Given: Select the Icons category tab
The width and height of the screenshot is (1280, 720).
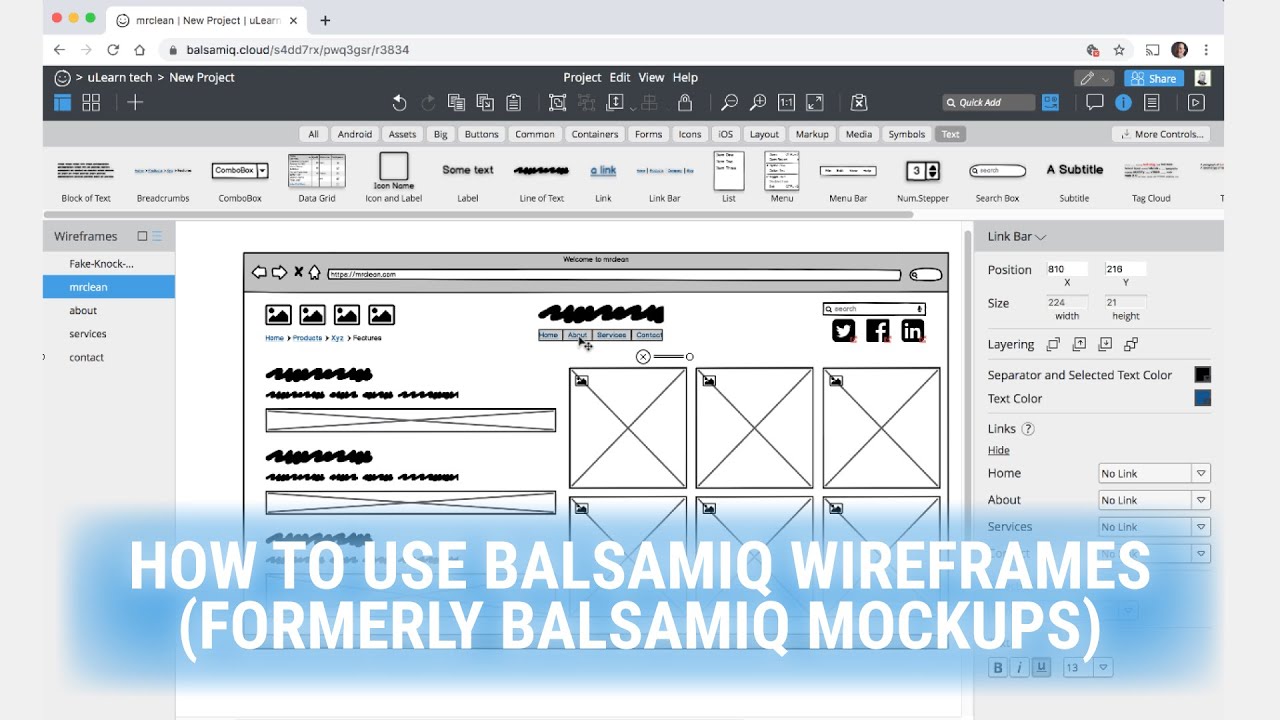Looking at the screenshot, I should coord(690,134).
